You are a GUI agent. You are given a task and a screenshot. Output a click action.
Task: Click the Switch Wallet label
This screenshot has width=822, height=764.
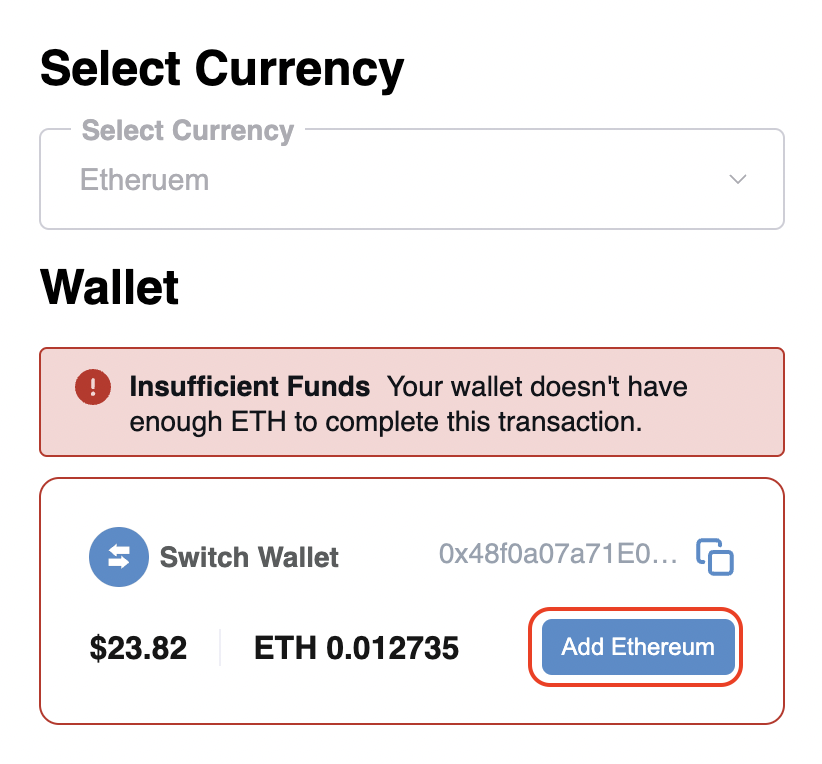click(x=249, y=557)
